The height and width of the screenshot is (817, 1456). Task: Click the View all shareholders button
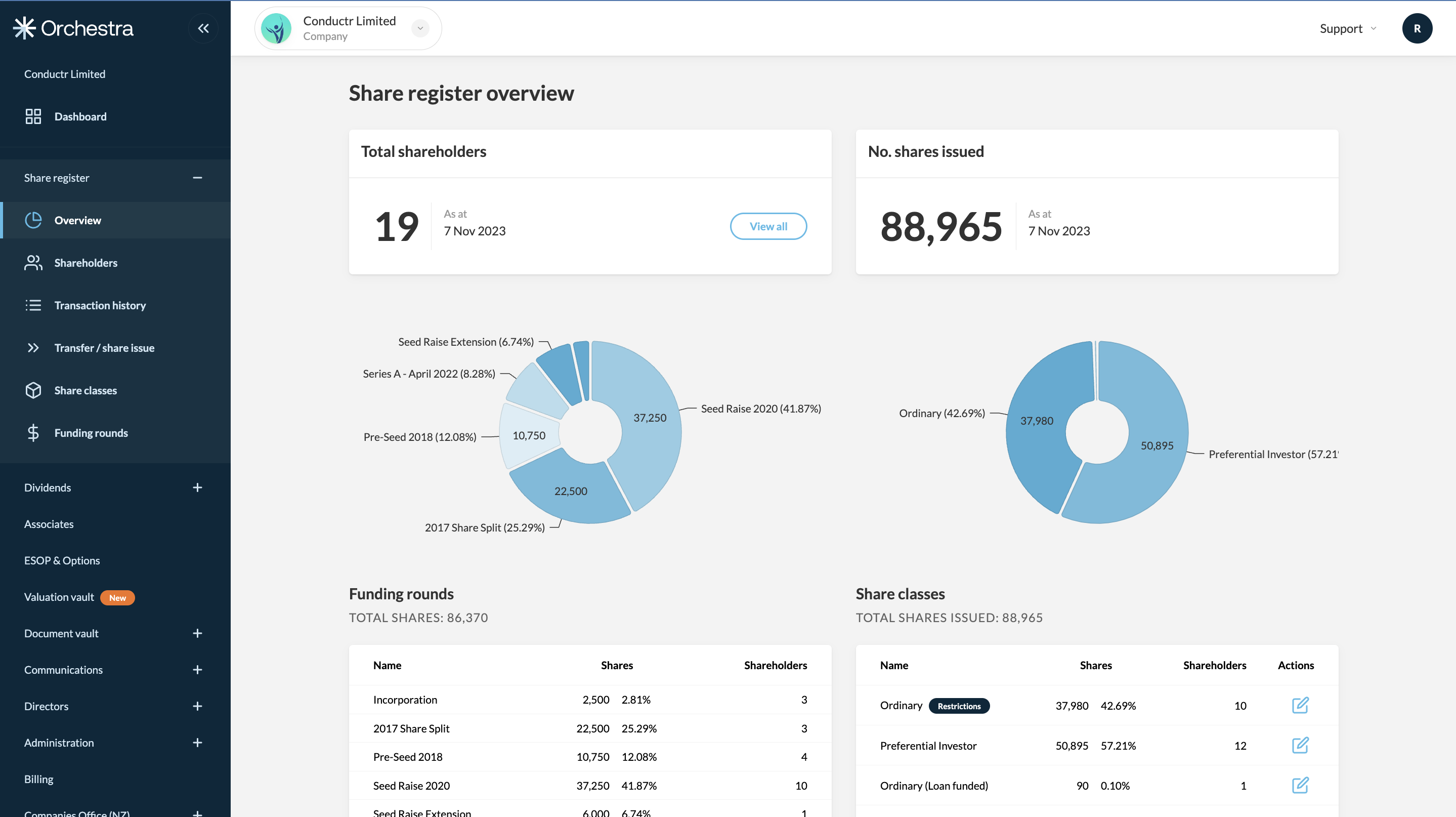pyautogui.click(x=768, y=226)
